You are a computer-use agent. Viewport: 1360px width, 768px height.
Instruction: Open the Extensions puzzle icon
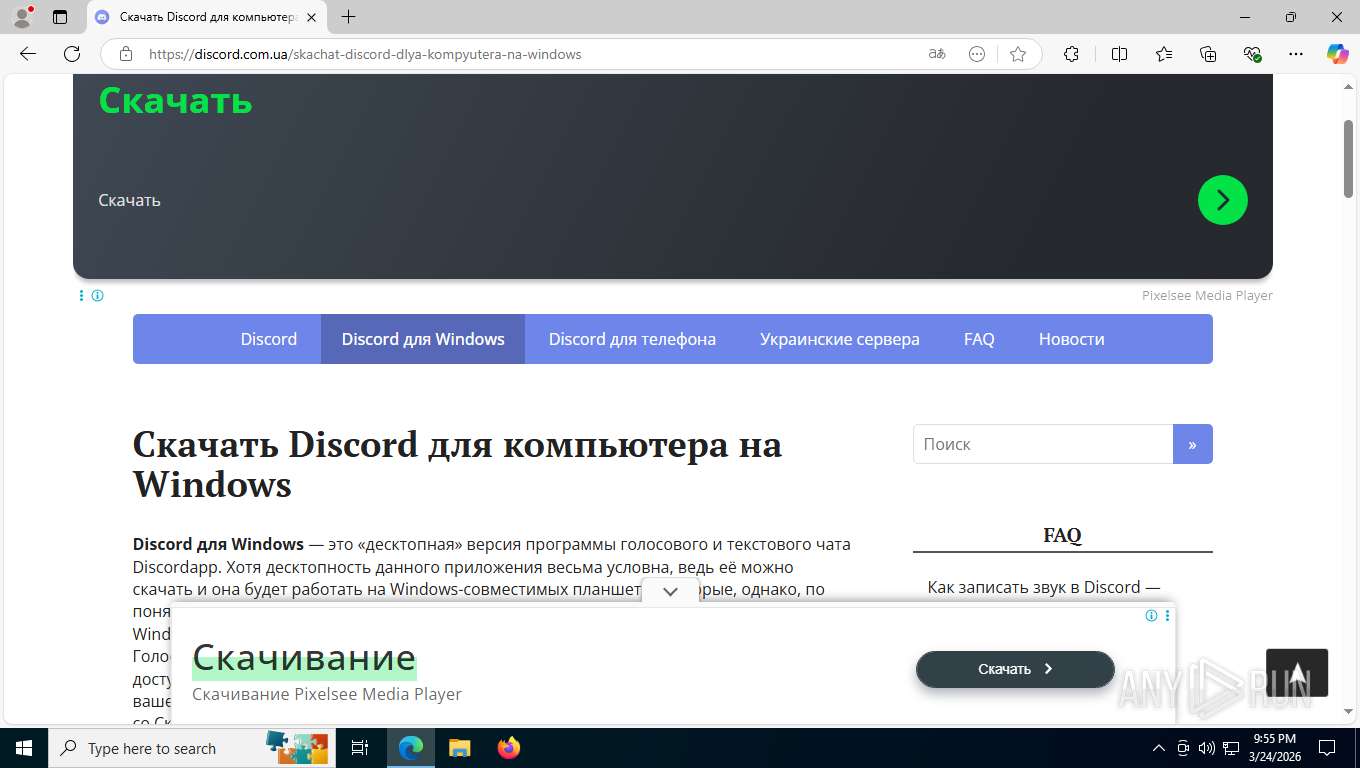[1071, 54]
